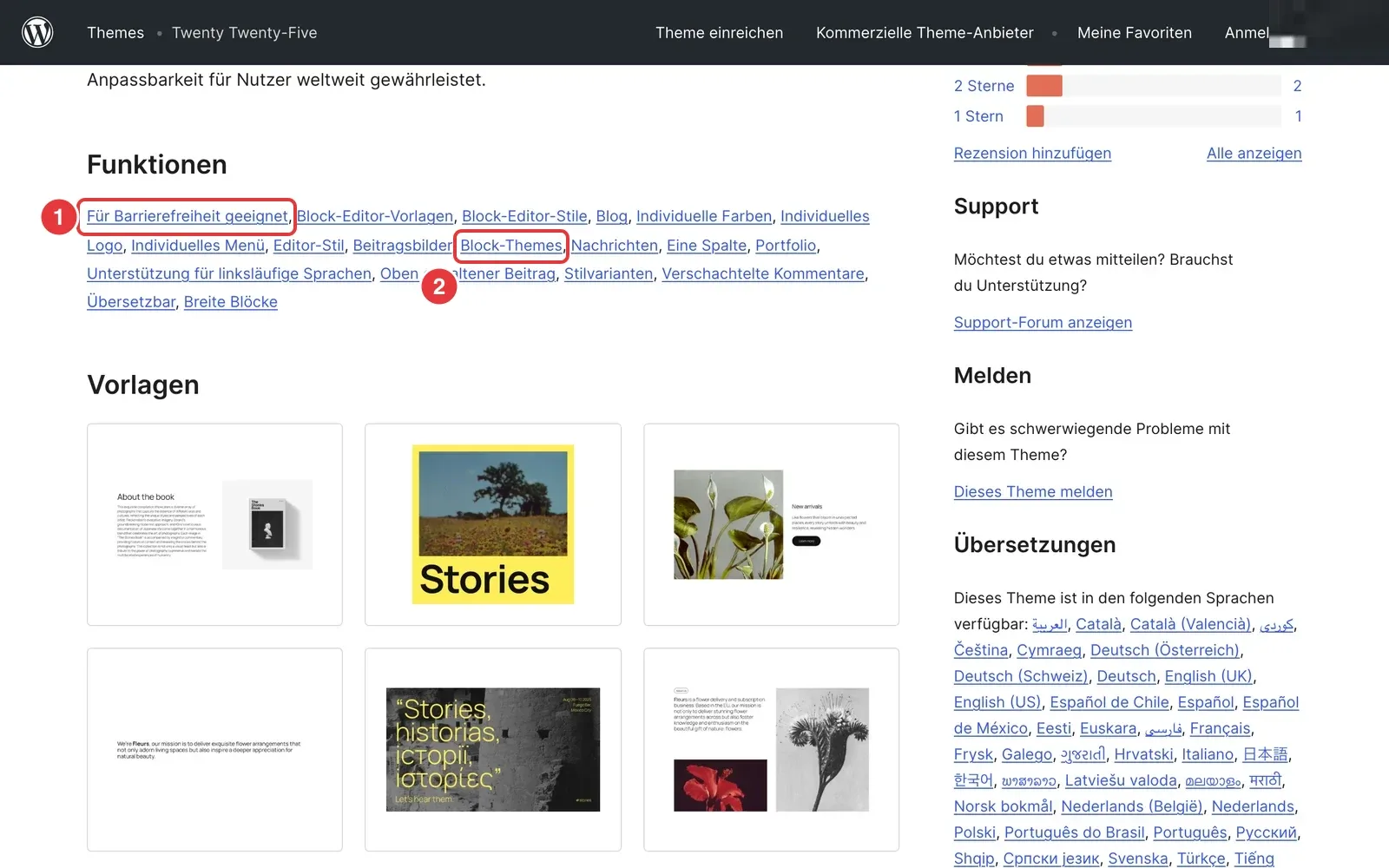Screen dimensions: 1389x868
Task: Click the Blog feature link
Action: coord(612,216)
